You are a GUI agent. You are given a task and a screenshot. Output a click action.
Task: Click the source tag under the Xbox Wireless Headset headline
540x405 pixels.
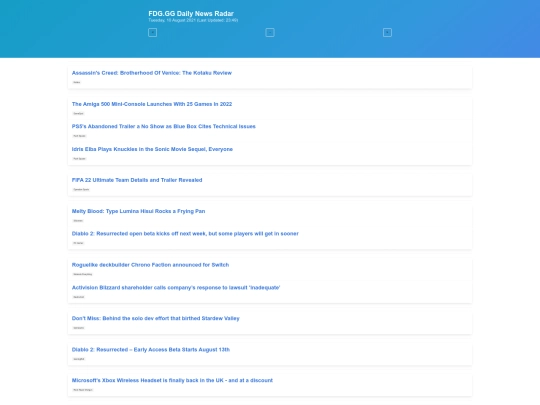(x=83, y=390)
